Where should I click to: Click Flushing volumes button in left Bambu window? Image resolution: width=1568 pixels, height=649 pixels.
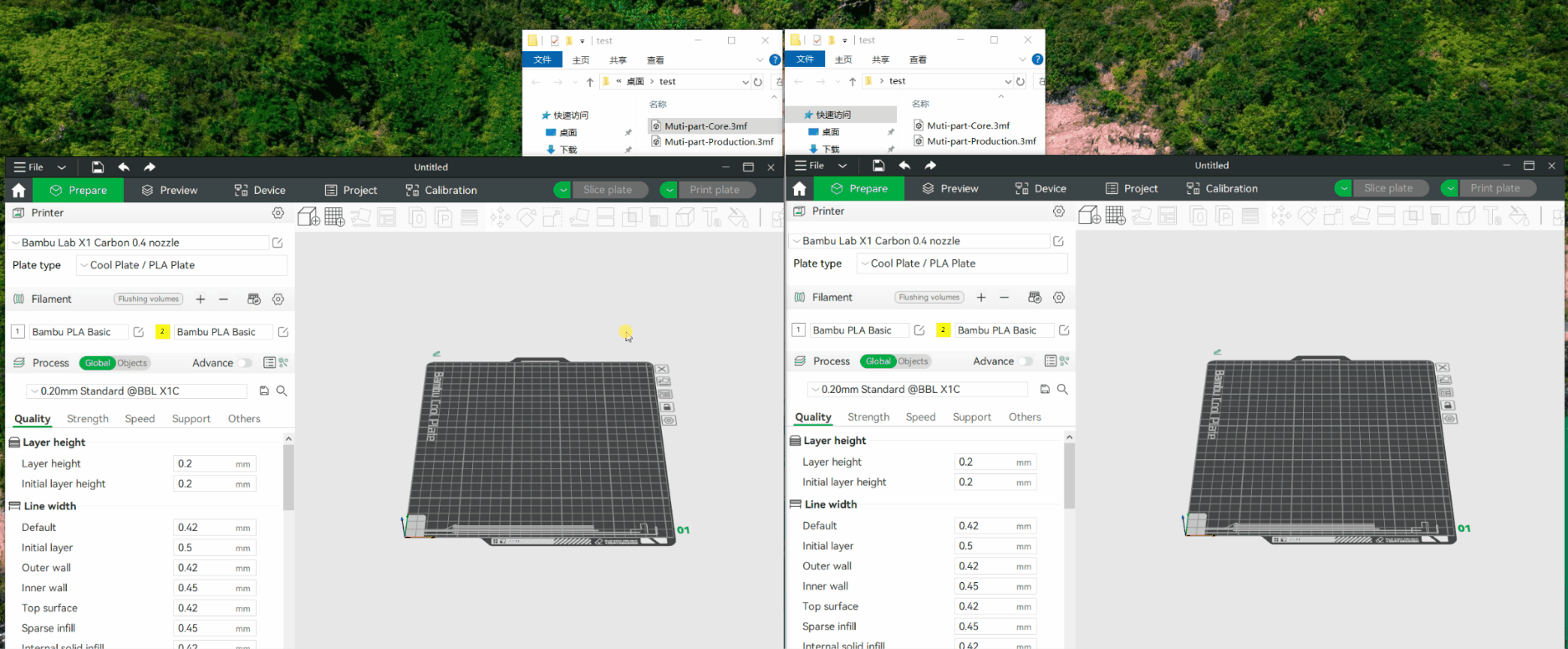click(149, 299)
